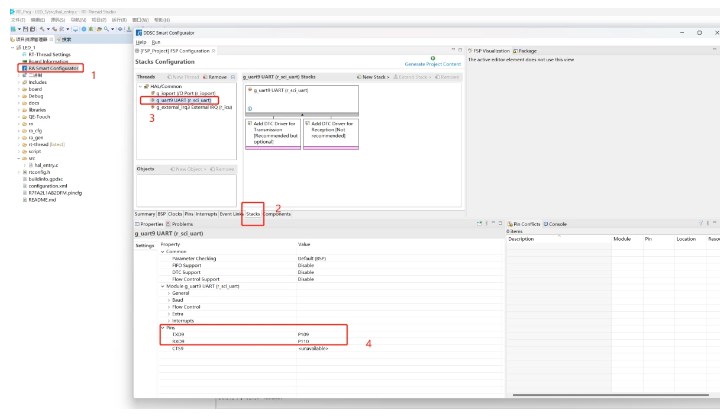The width and height of the screenshot is (725, 419).
Task: Switch to the Interrupts tab
Action: [x=206, y=214]
